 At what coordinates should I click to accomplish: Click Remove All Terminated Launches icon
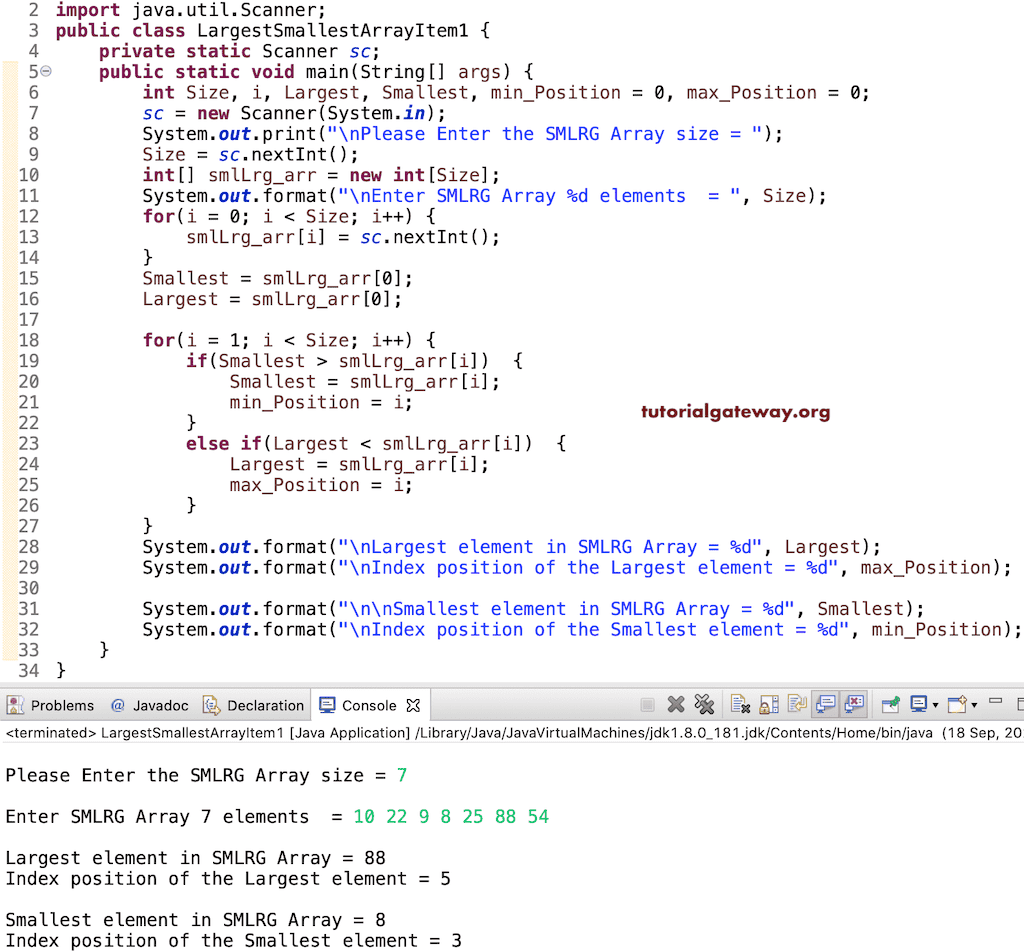coord(703,704)
